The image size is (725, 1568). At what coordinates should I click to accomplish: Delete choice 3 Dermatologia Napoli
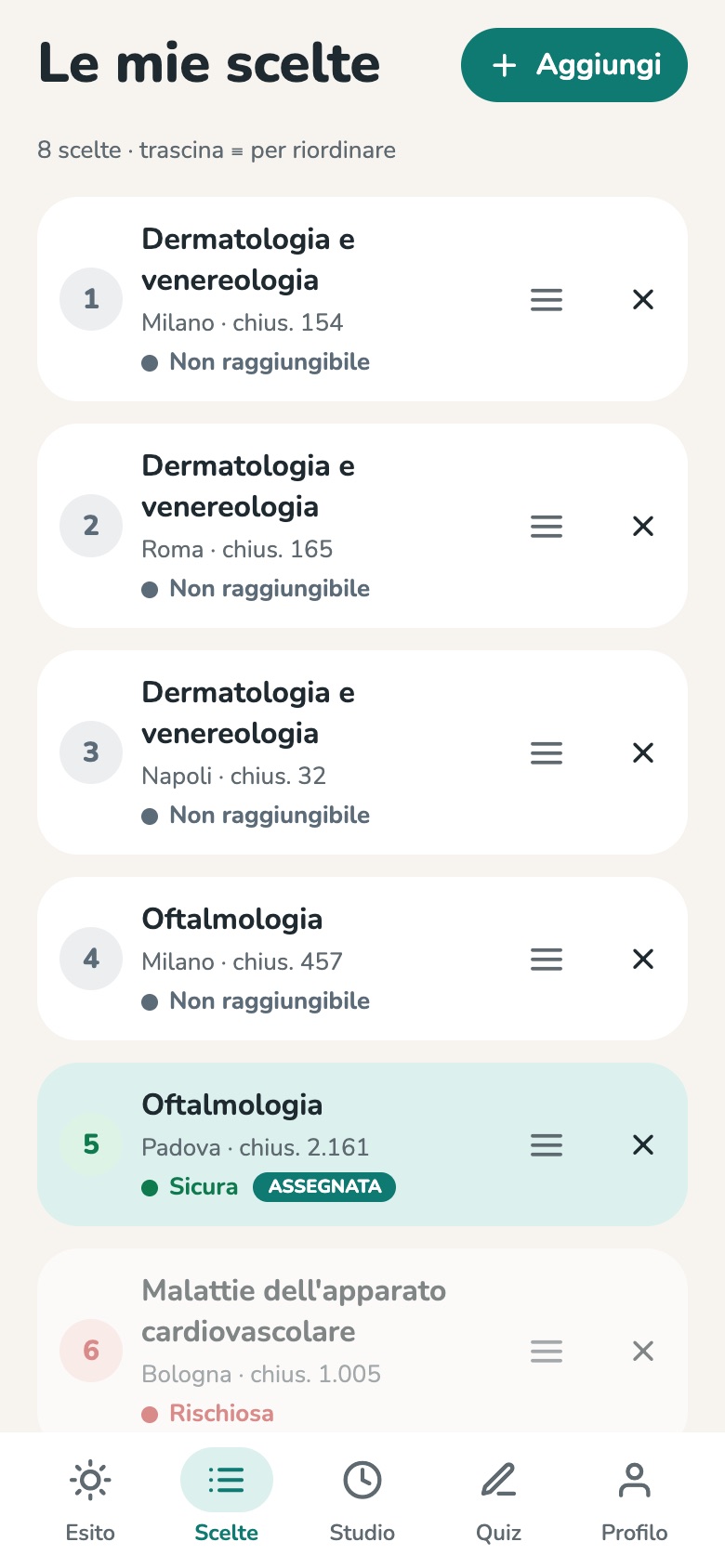[x=643, y=752]
